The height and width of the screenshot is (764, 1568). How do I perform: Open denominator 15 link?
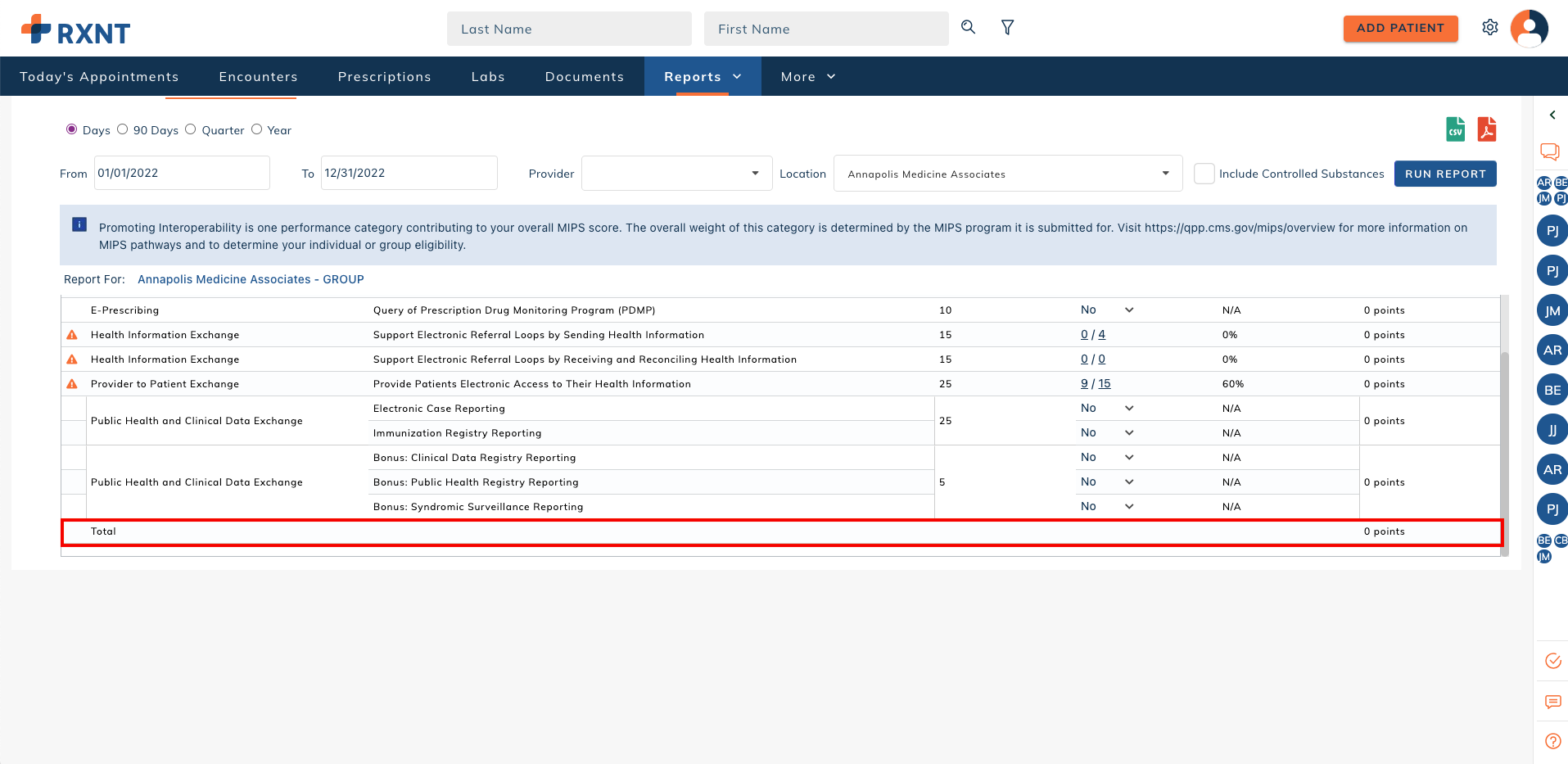point(1105,384)
